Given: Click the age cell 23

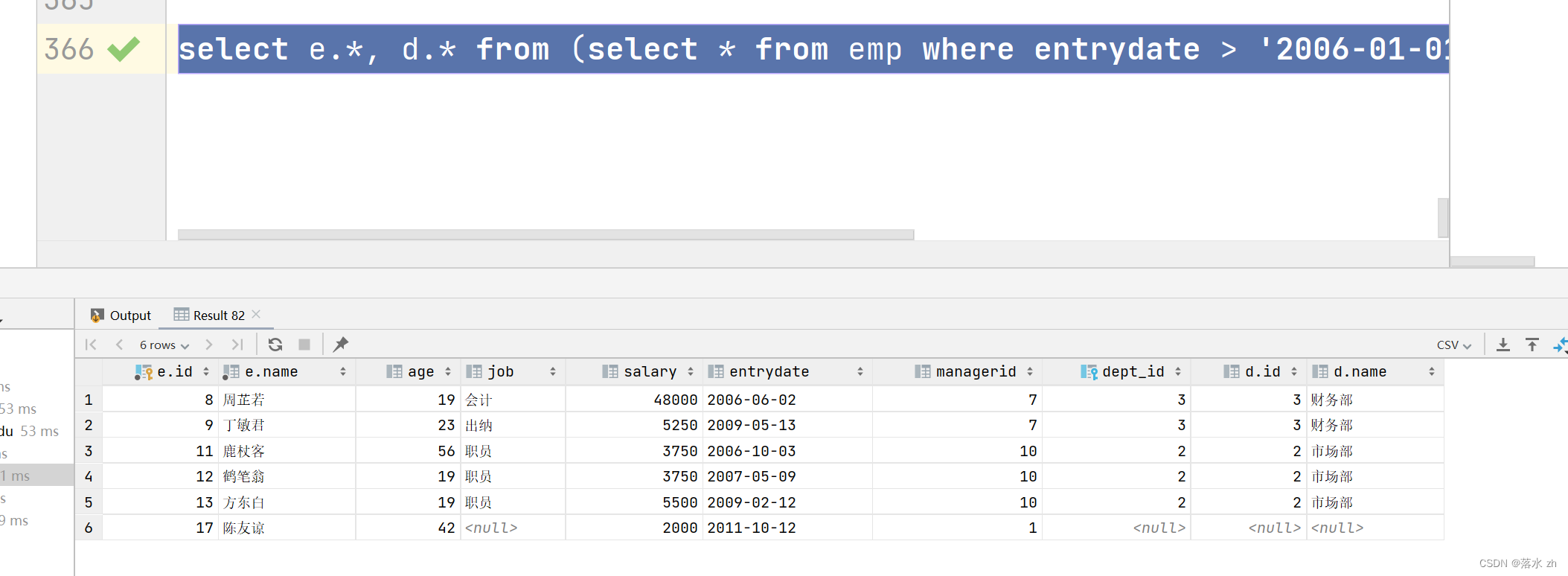Looking at the screenshot, I should [408, 425].
